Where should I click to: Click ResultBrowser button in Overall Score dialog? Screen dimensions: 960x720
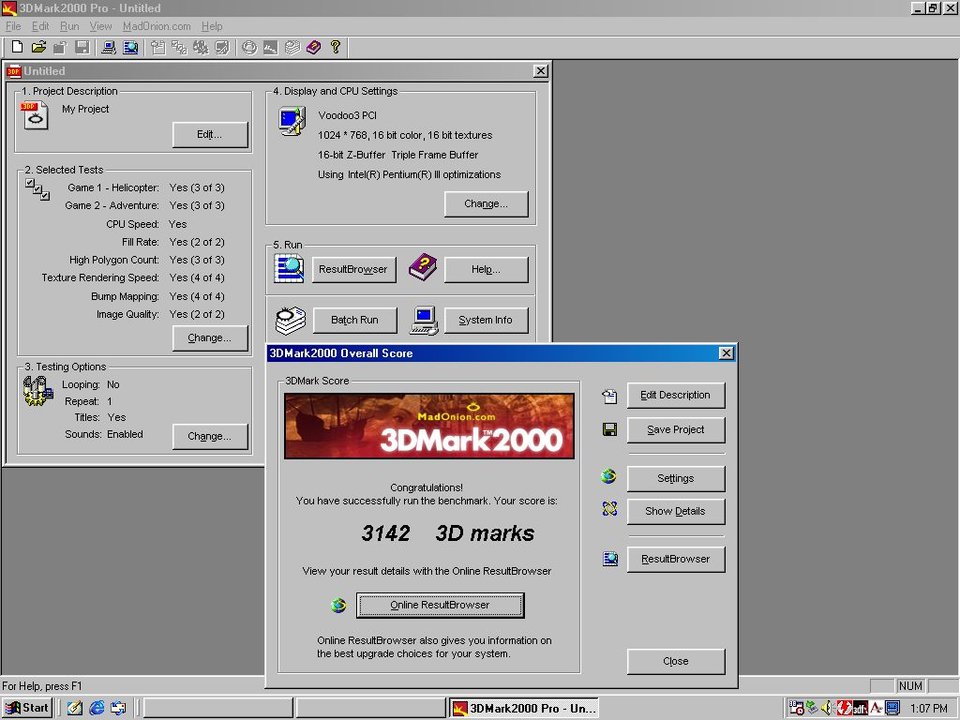tap(676, 559)
